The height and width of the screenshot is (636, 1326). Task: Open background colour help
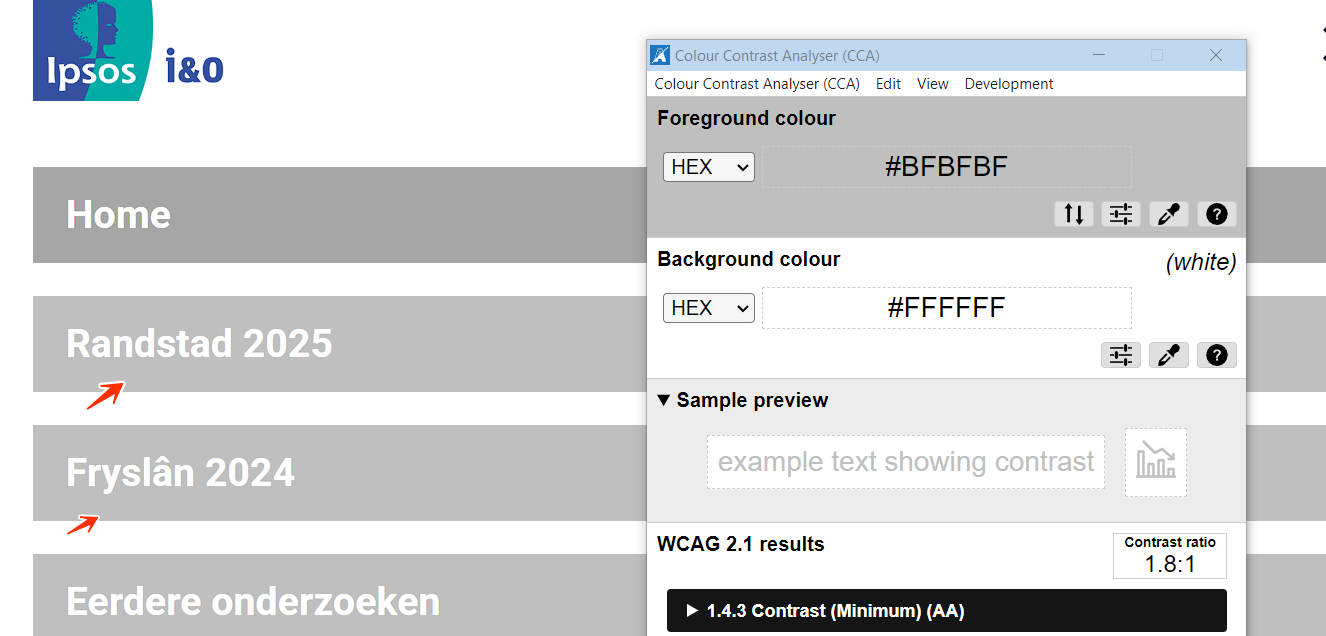(1216, 355)
